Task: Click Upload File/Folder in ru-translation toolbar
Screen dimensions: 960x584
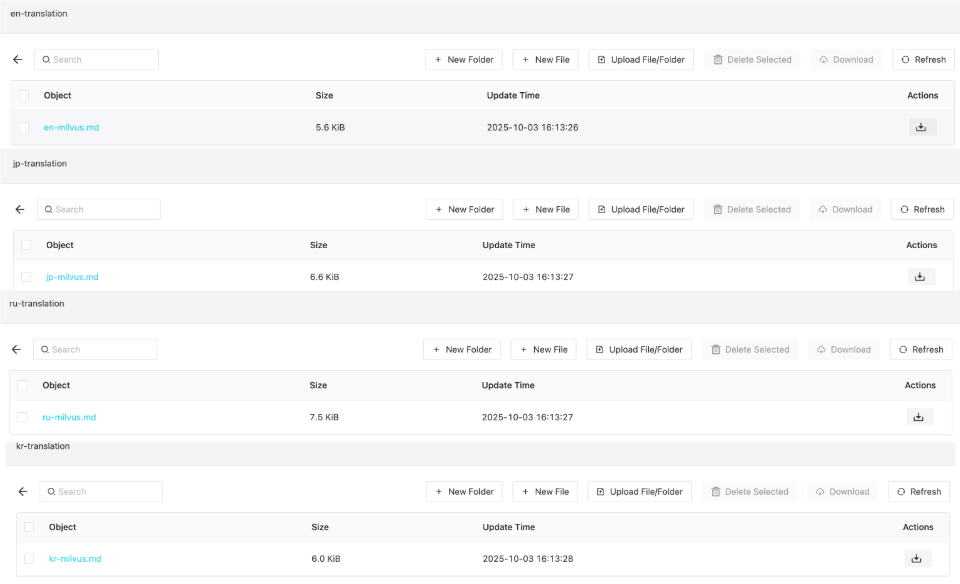Action: (639, 350)
